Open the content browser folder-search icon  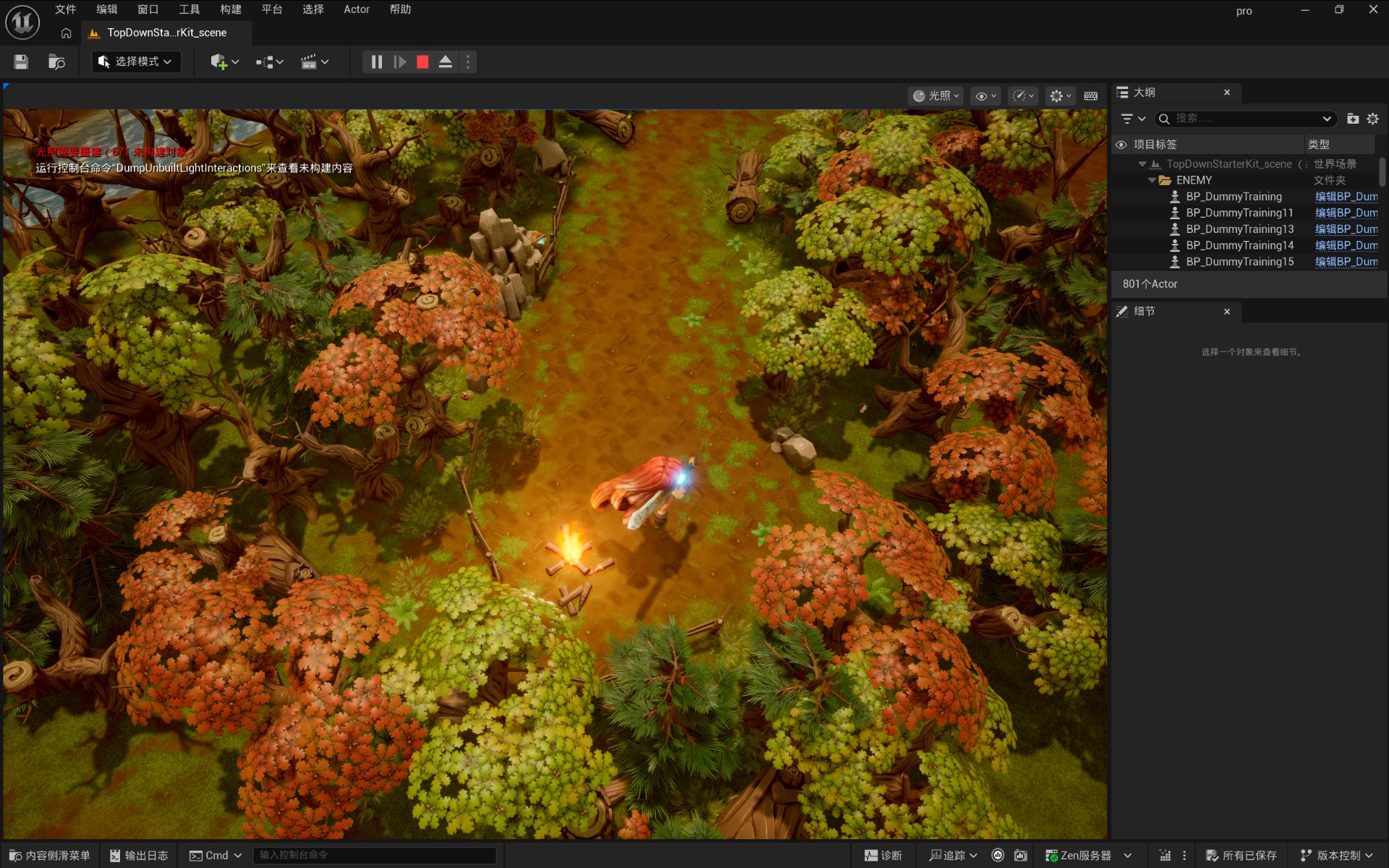56,61
